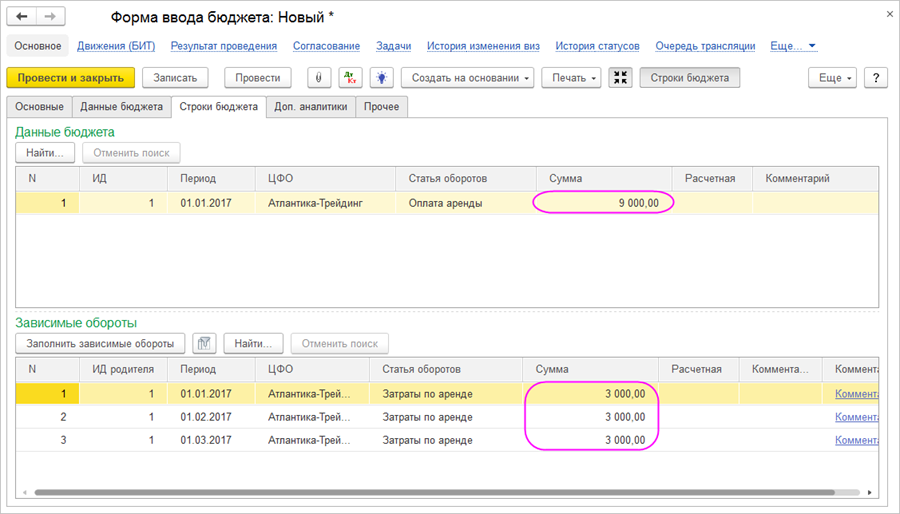Click the collapse arrows icon near Печать
The height and width of the screenshot is (514, 900).
coord(620,78)
